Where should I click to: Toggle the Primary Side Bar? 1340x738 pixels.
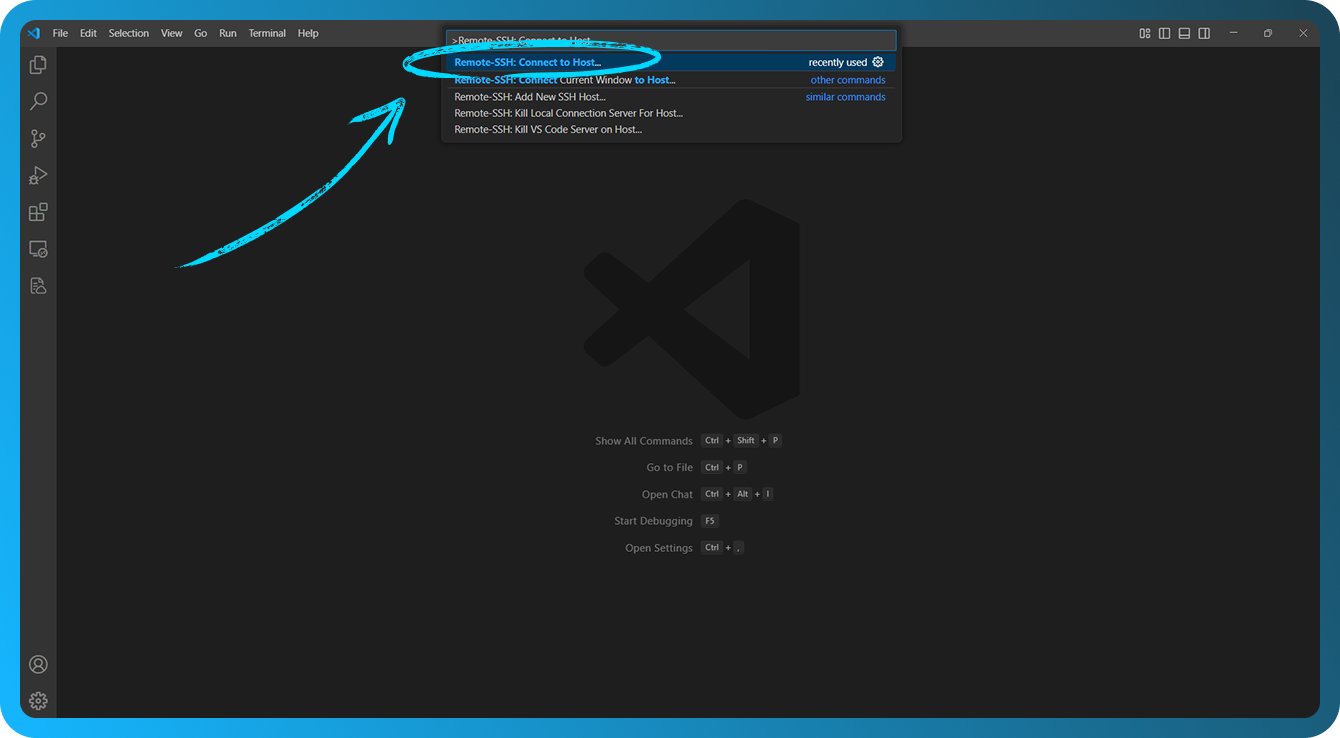[x=1164, y=33]
